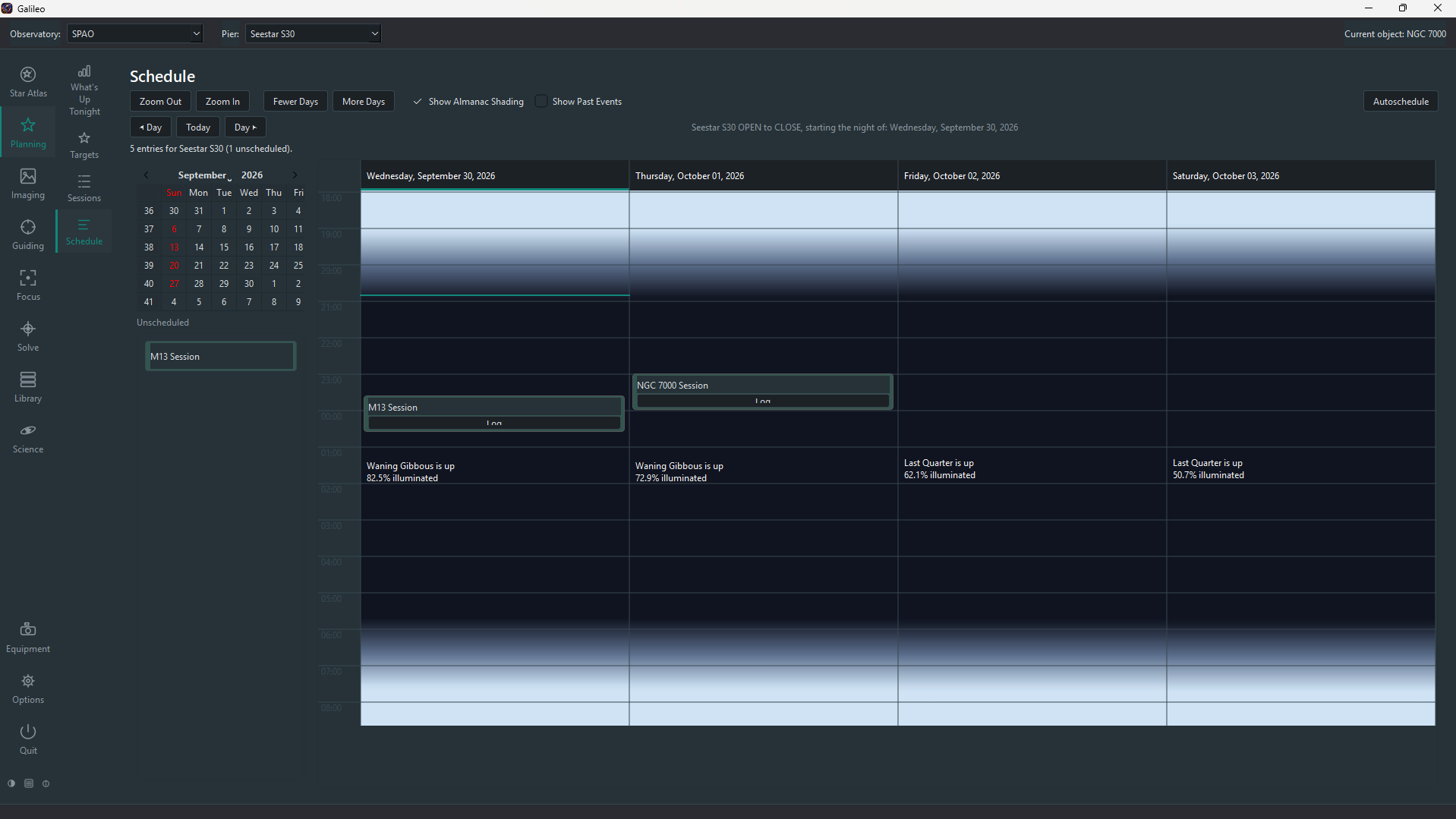
Task: Go to next month in calendar
Action: 295,175
